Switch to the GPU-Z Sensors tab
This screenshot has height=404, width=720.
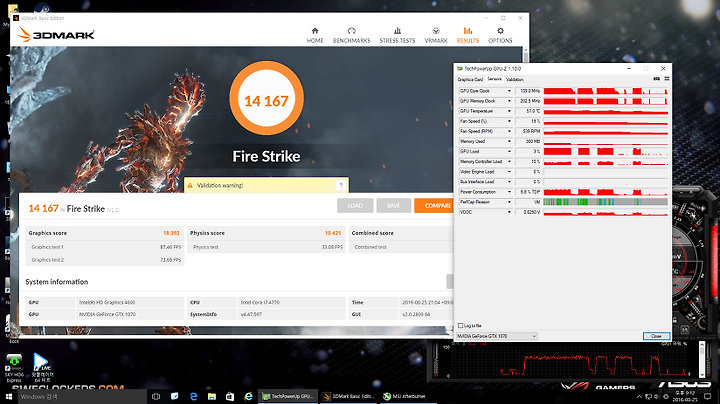(494, 79)
